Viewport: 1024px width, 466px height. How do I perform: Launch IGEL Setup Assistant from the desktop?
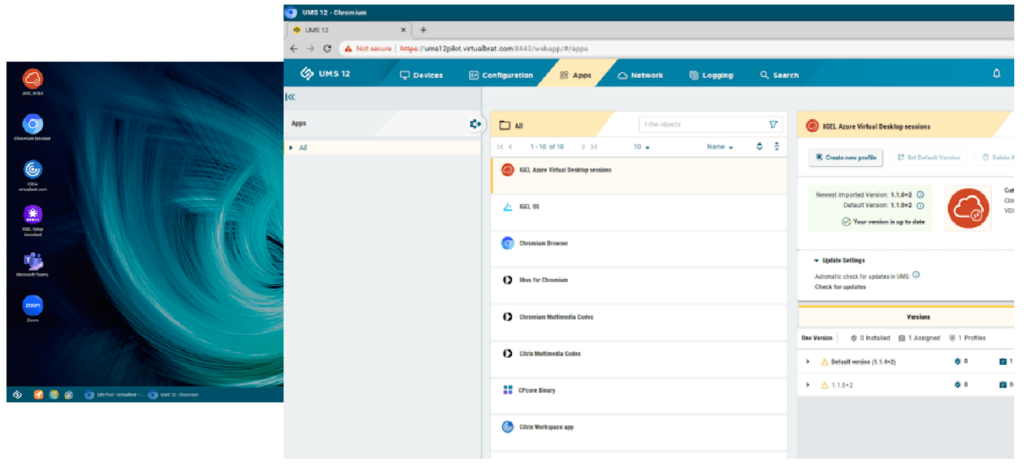coord(32,214)
